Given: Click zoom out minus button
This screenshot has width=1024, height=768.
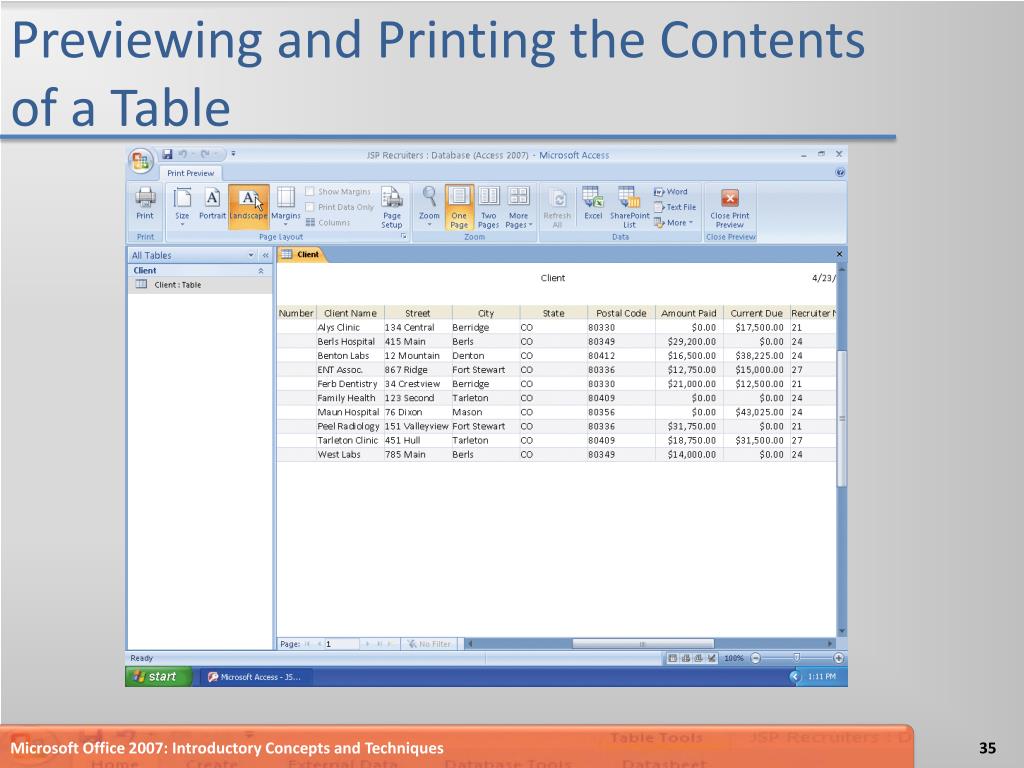Looking at the screenshot, I should pos(756,658).
